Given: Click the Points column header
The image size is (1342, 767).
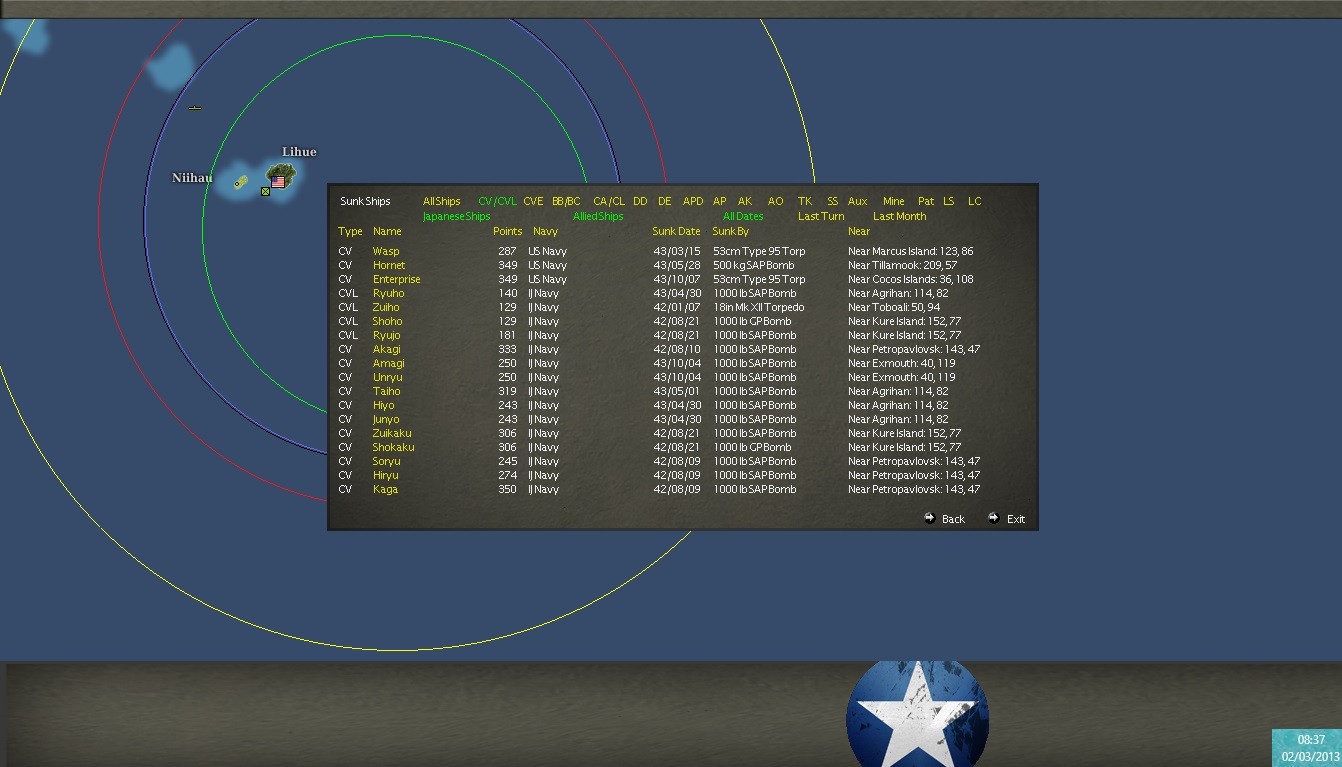Looking at the screenshot, I should click(x=508, y=231).
